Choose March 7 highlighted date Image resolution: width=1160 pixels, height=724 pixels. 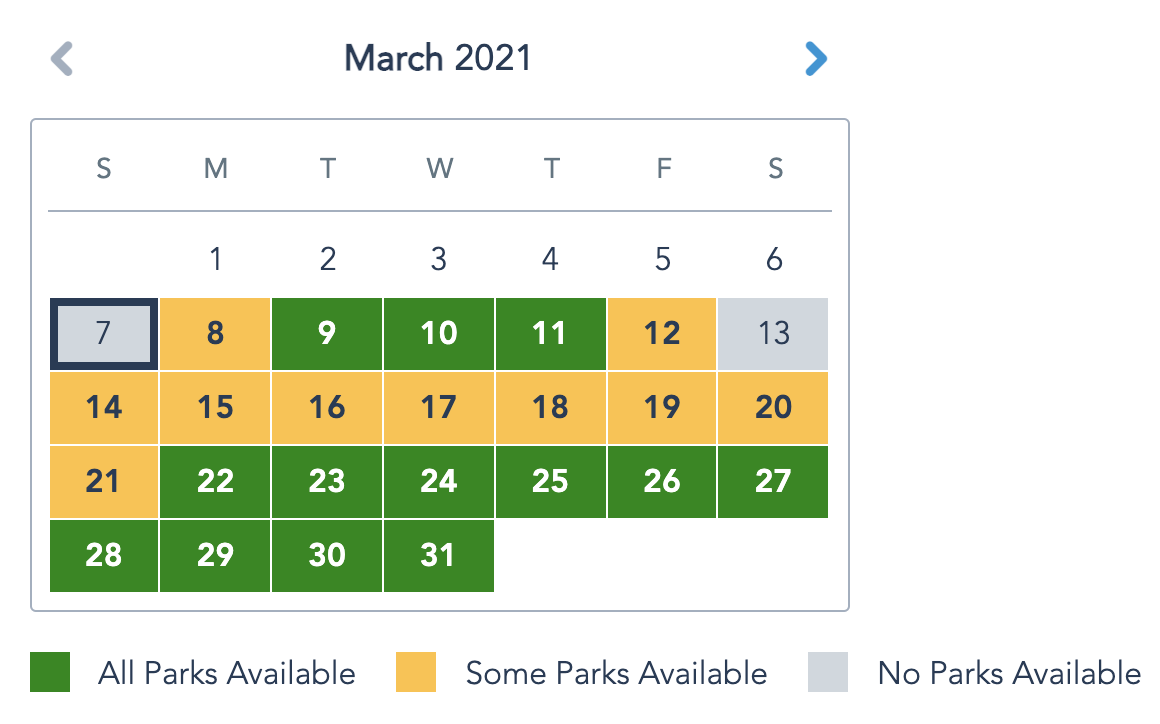tap(103, 334)
